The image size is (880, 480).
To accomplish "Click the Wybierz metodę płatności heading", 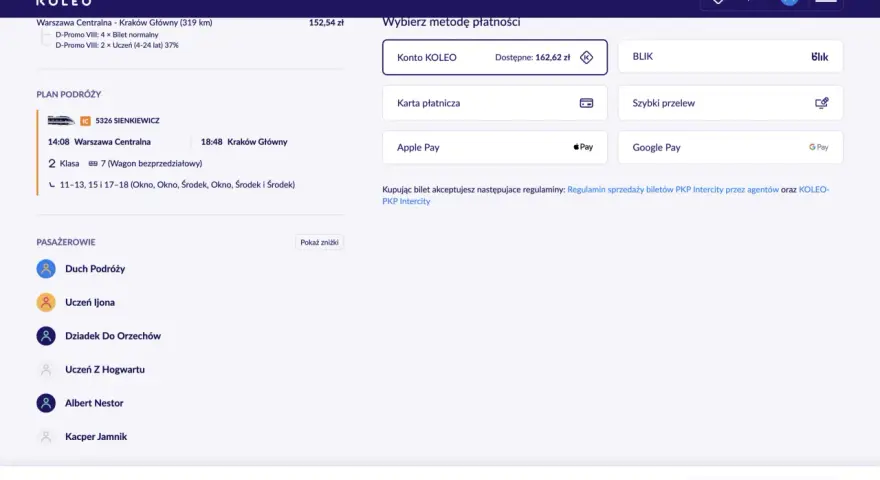I will tap(451, 22).
